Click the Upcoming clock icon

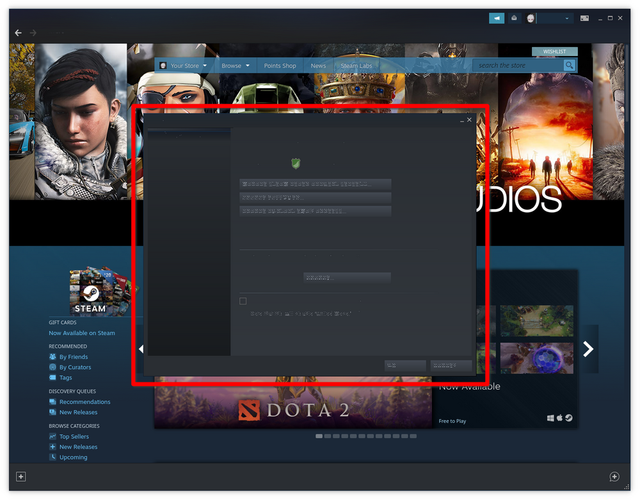click(x=53, y=457)
